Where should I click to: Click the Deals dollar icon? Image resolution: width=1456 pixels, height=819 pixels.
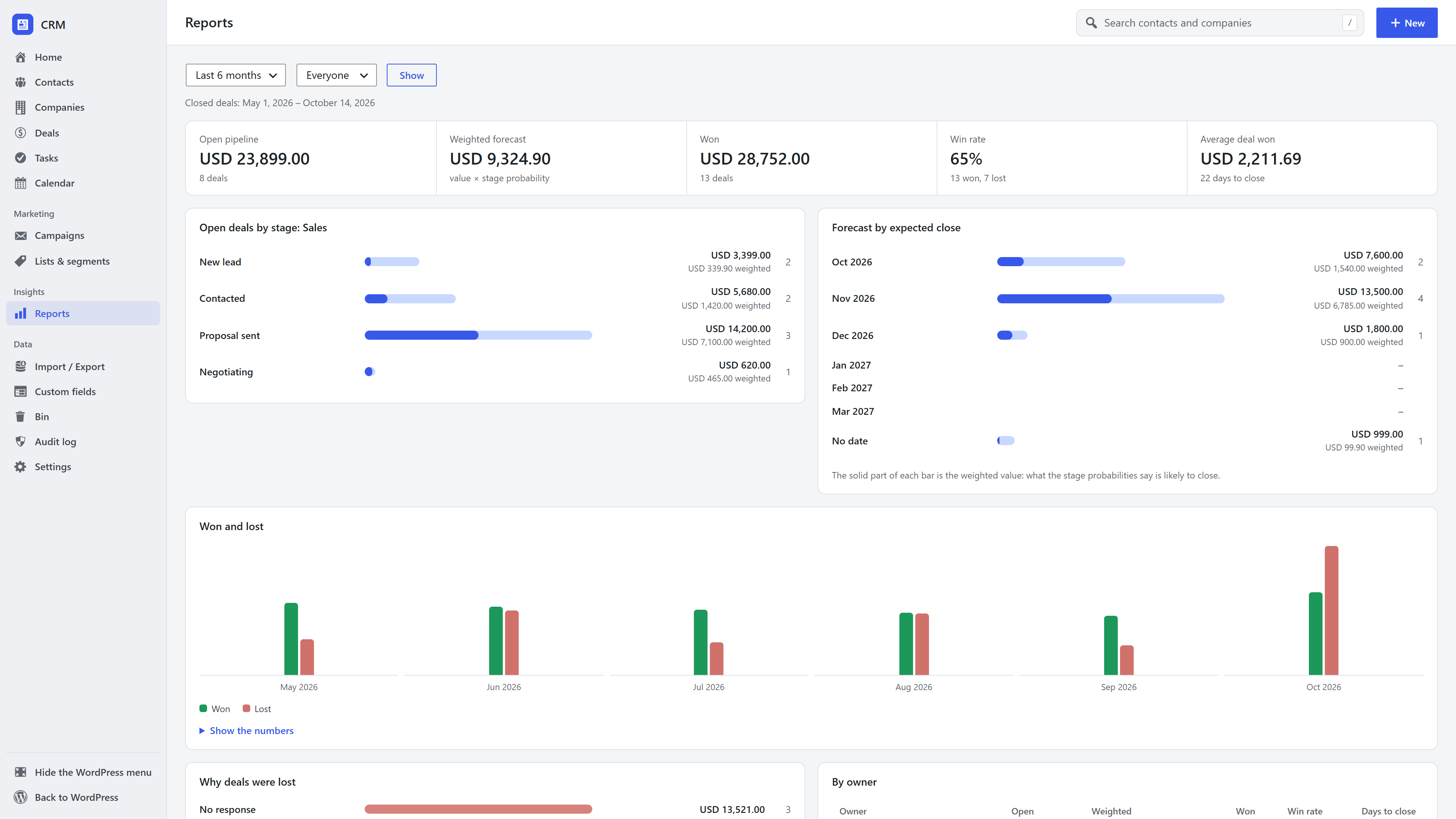[x=20, y=133]
